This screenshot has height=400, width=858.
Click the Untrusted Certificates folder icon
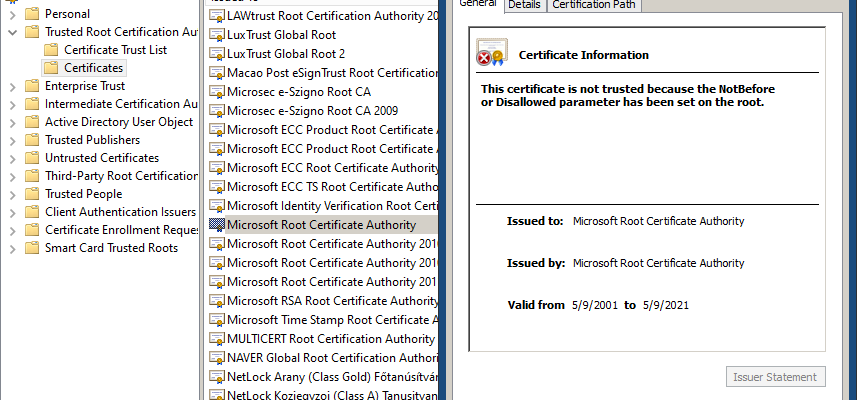33,158
